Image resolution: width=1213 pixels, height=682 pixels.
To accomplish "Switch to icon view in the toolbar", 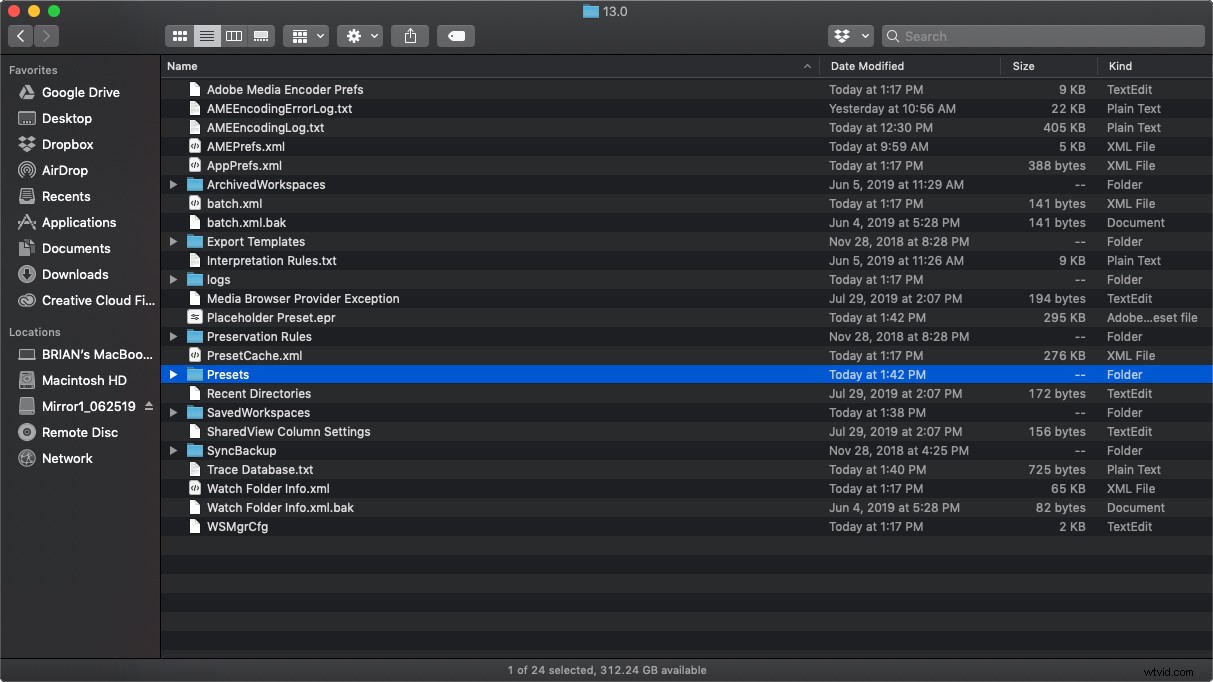I will pyautogui.click(x=180, y=35).
